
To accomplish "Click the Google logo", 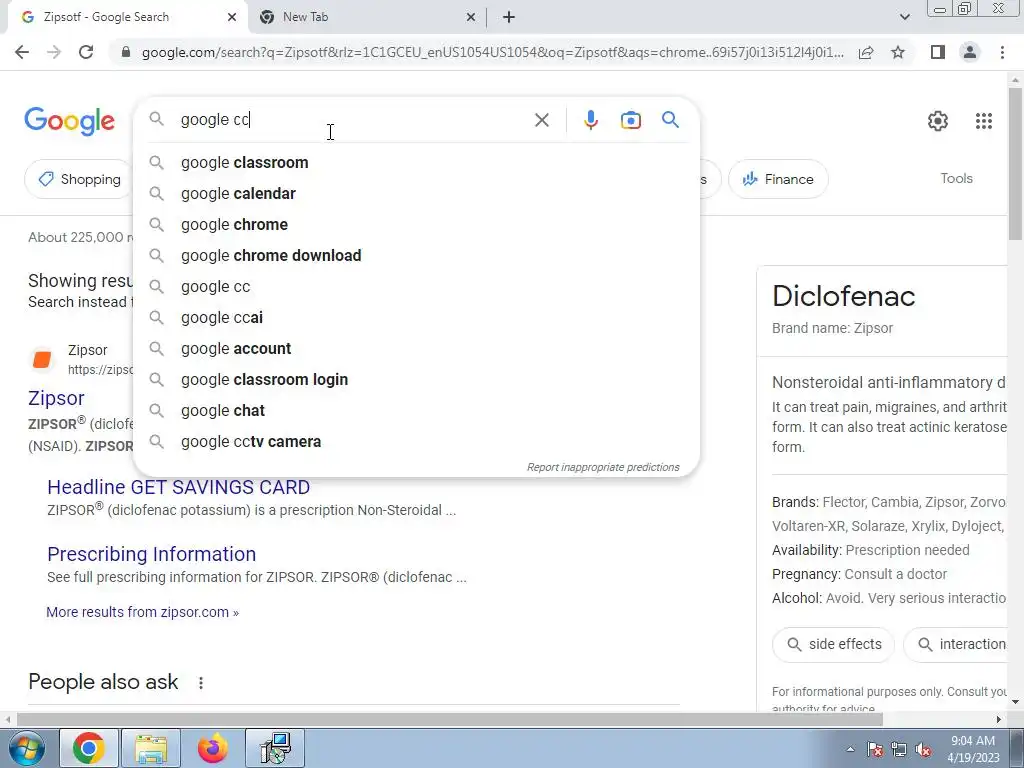I will click(69, 121).
